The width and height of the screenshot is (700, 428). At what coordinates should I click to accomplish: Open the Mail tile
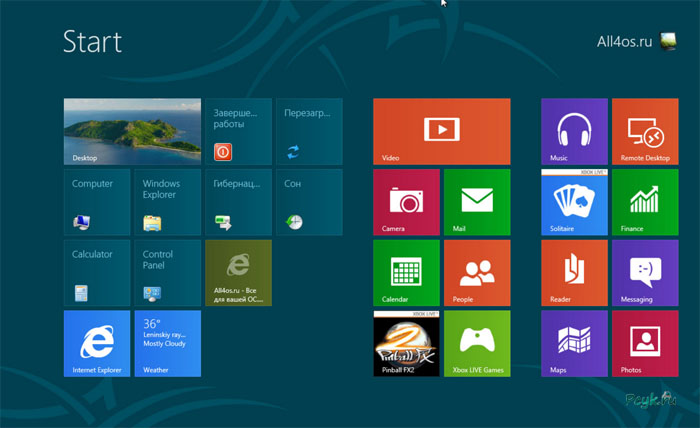[477, 202]
